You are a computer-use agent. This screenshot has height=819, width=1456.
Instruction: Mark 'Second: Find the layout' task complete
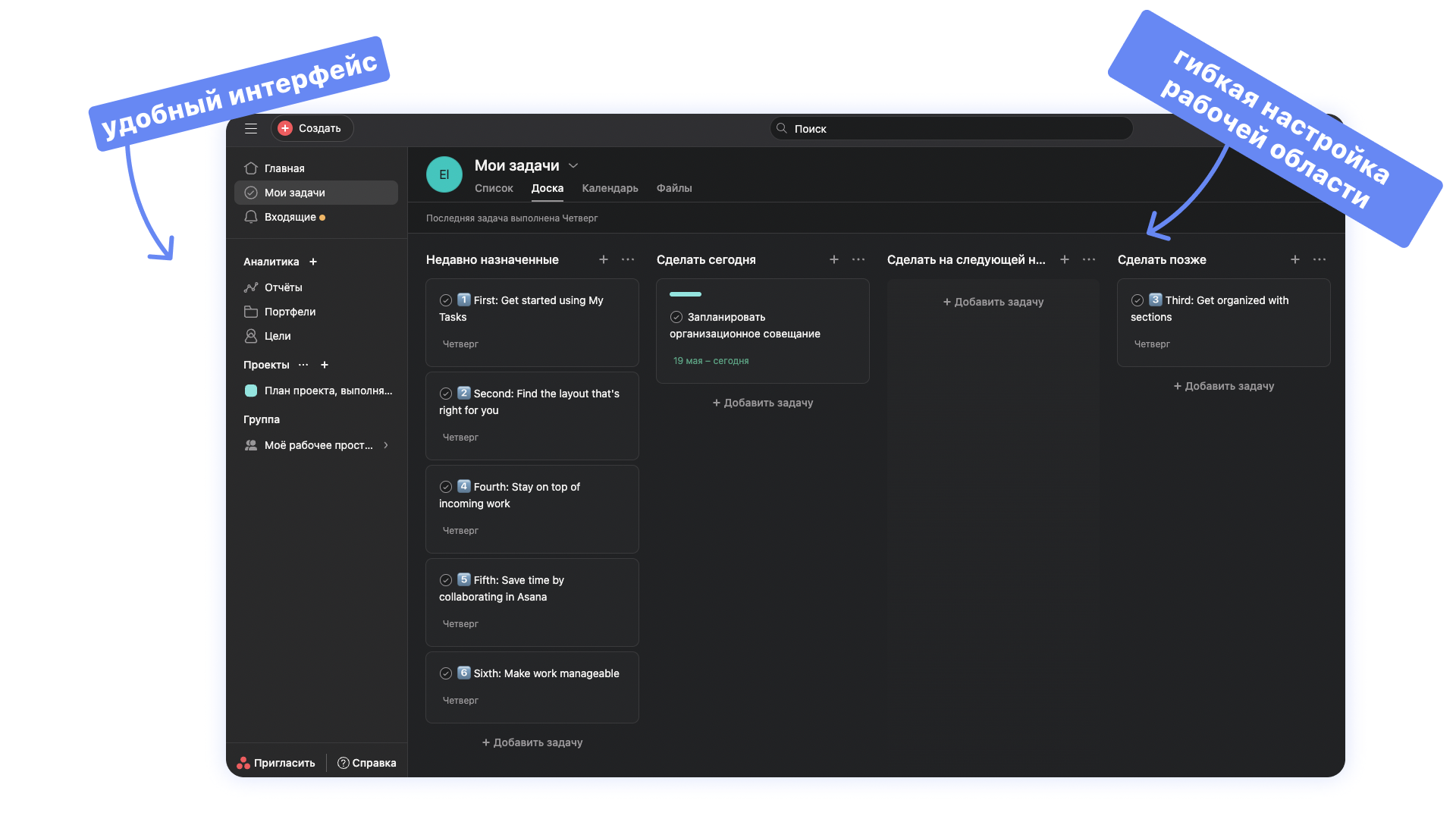pos(446,394)
